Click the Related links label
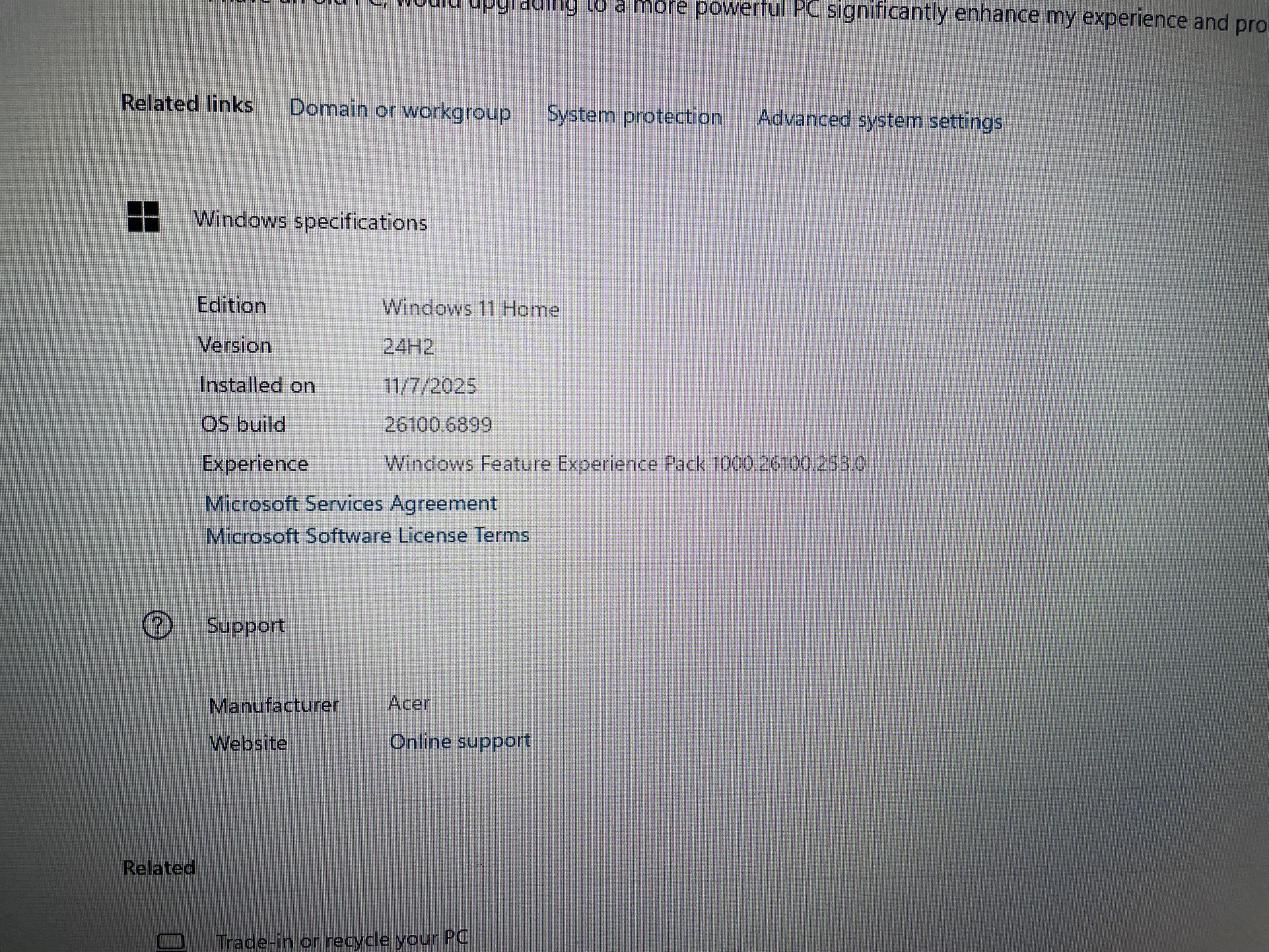Viewport: 1269px width, 952px height. (187, 104)
